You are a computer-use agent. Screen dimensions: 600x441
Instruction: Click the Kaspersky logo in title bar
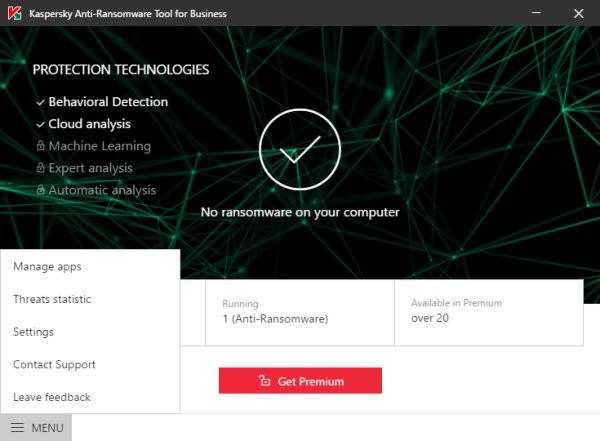point(15,13)
